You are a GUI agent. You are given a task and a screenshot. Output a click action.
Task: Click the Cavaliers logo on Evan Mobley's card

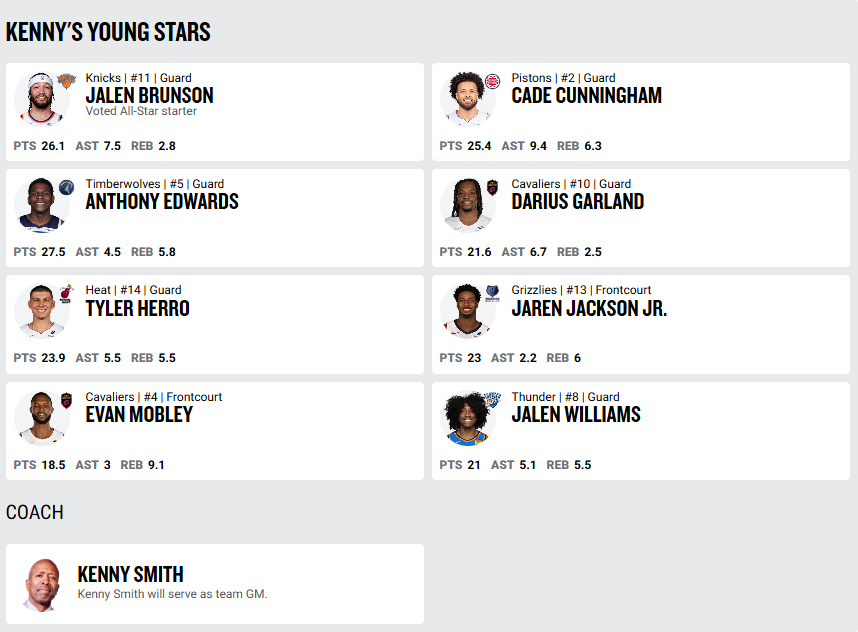pyautogui.click(x=66, y=400)
